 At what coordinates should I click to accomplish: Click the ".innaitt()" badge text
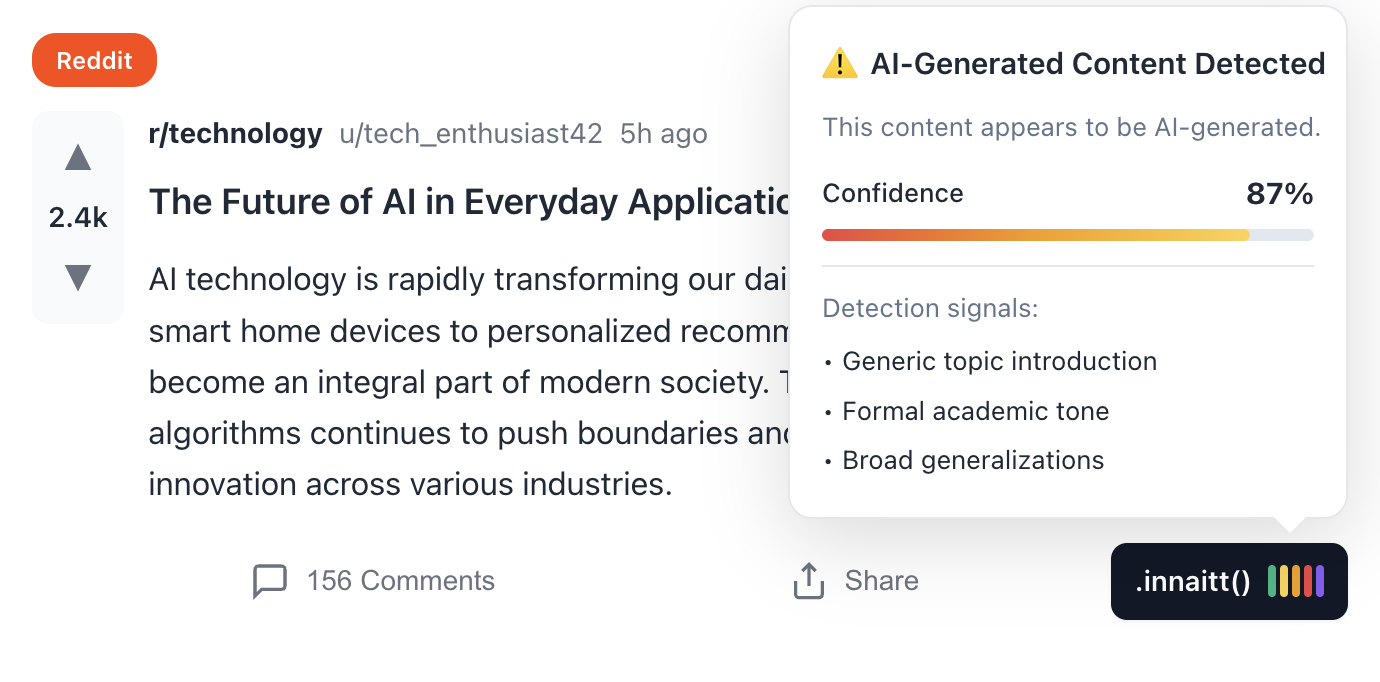[x=1193, y=581]
